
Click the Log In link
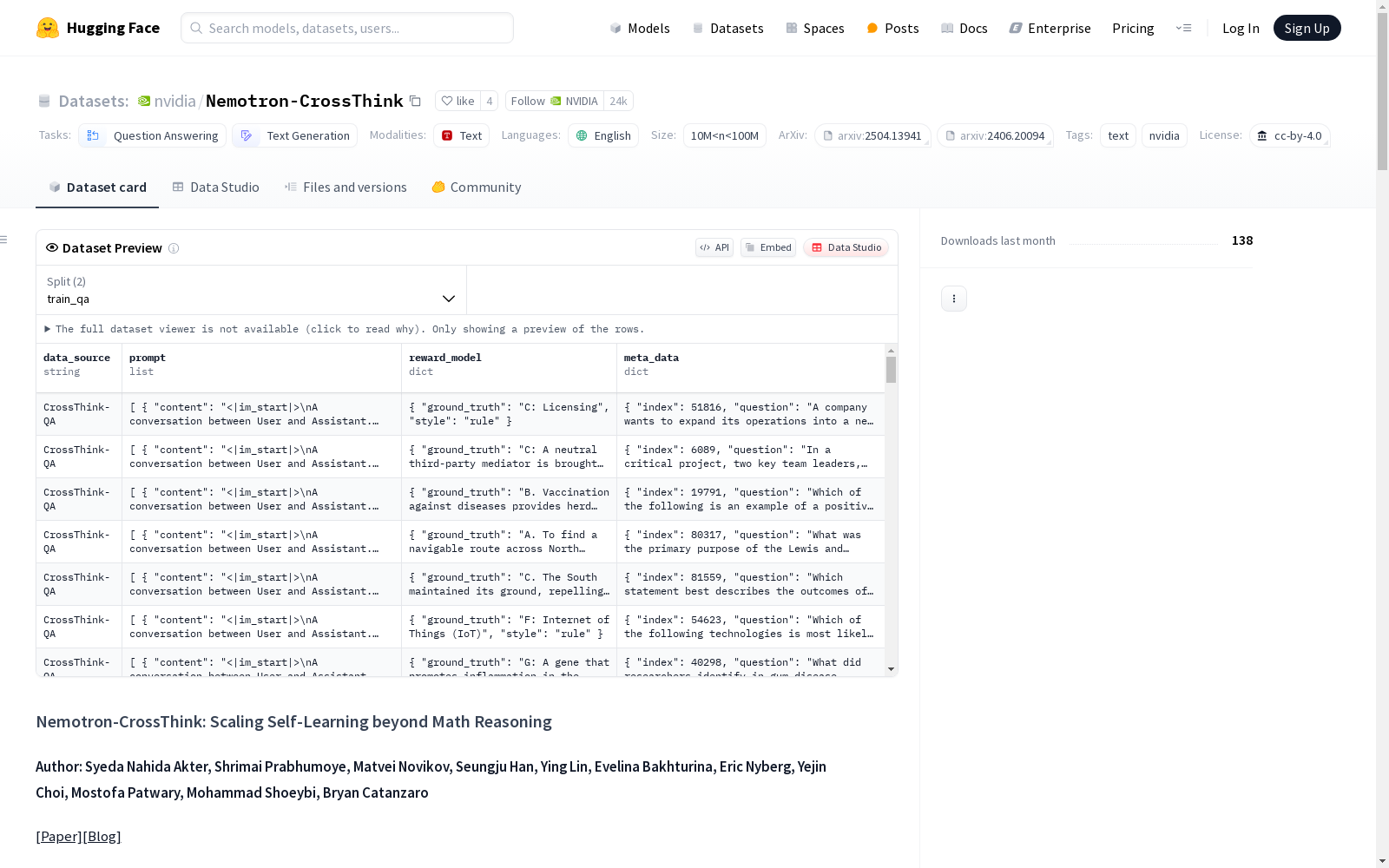(1241, 28)
